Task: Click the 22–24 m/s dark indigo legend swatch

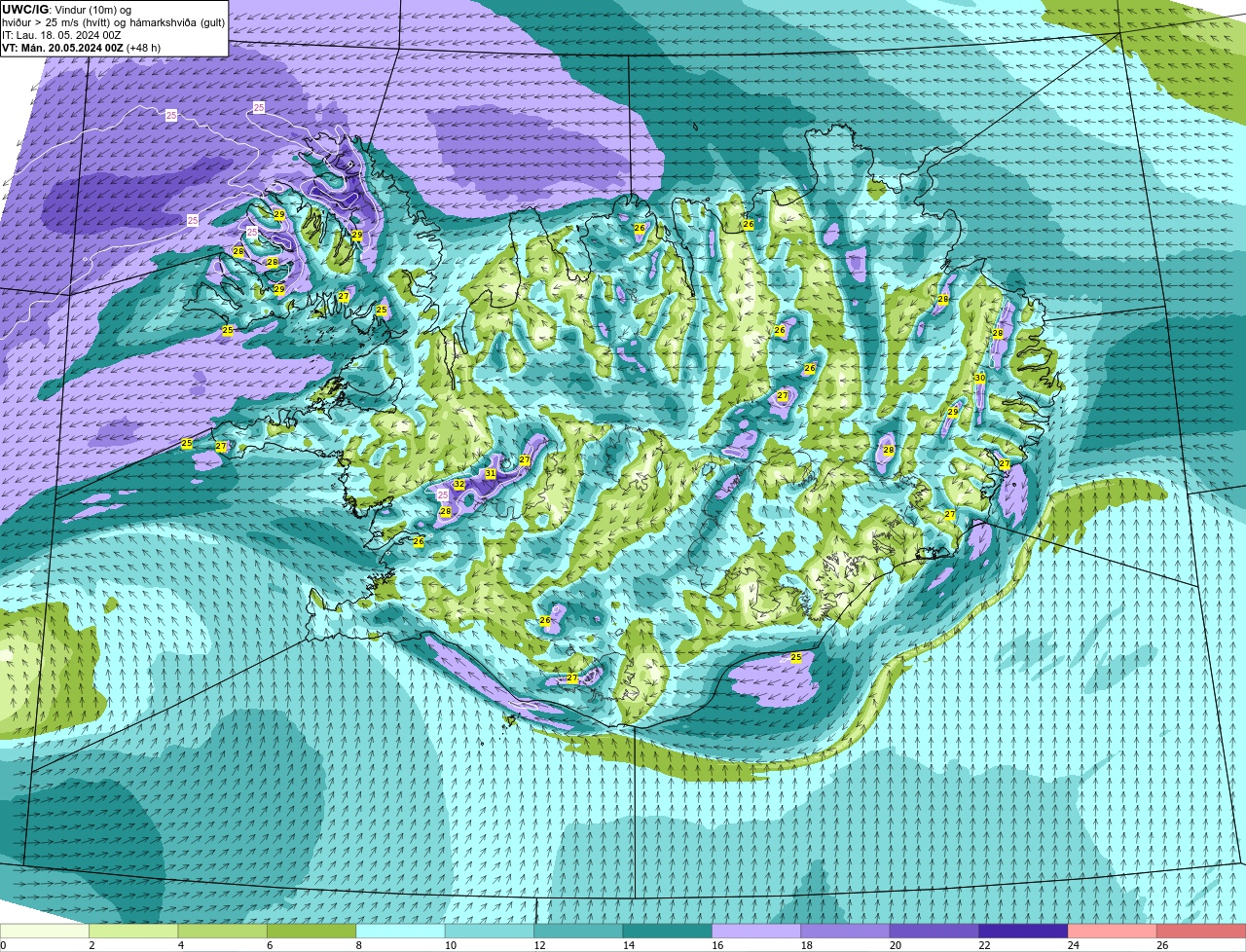Action: coord(1024,932)
